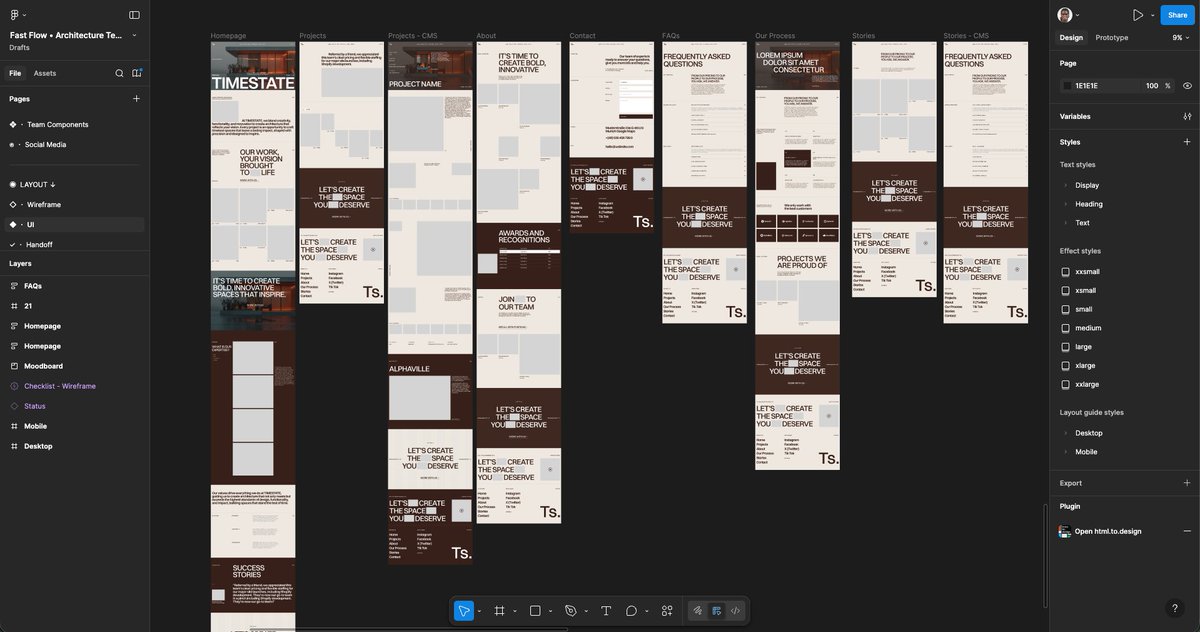Select the Move tool
This screenshot has height=632, width=1200.
pyautogui.click(x=463, y=610)
